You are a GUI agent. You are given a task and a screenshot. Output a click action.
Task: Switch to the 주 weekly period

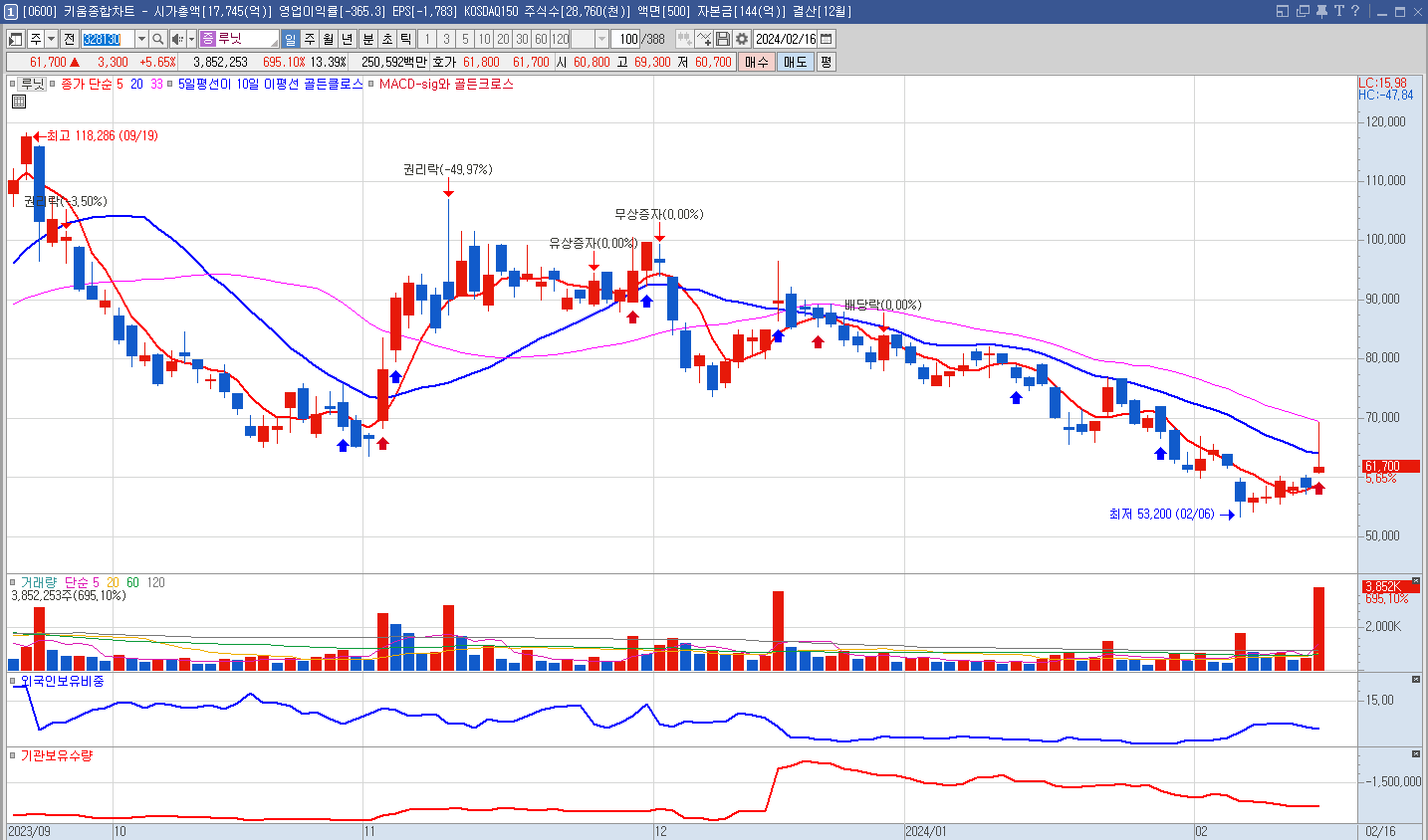tap(310, 39)
